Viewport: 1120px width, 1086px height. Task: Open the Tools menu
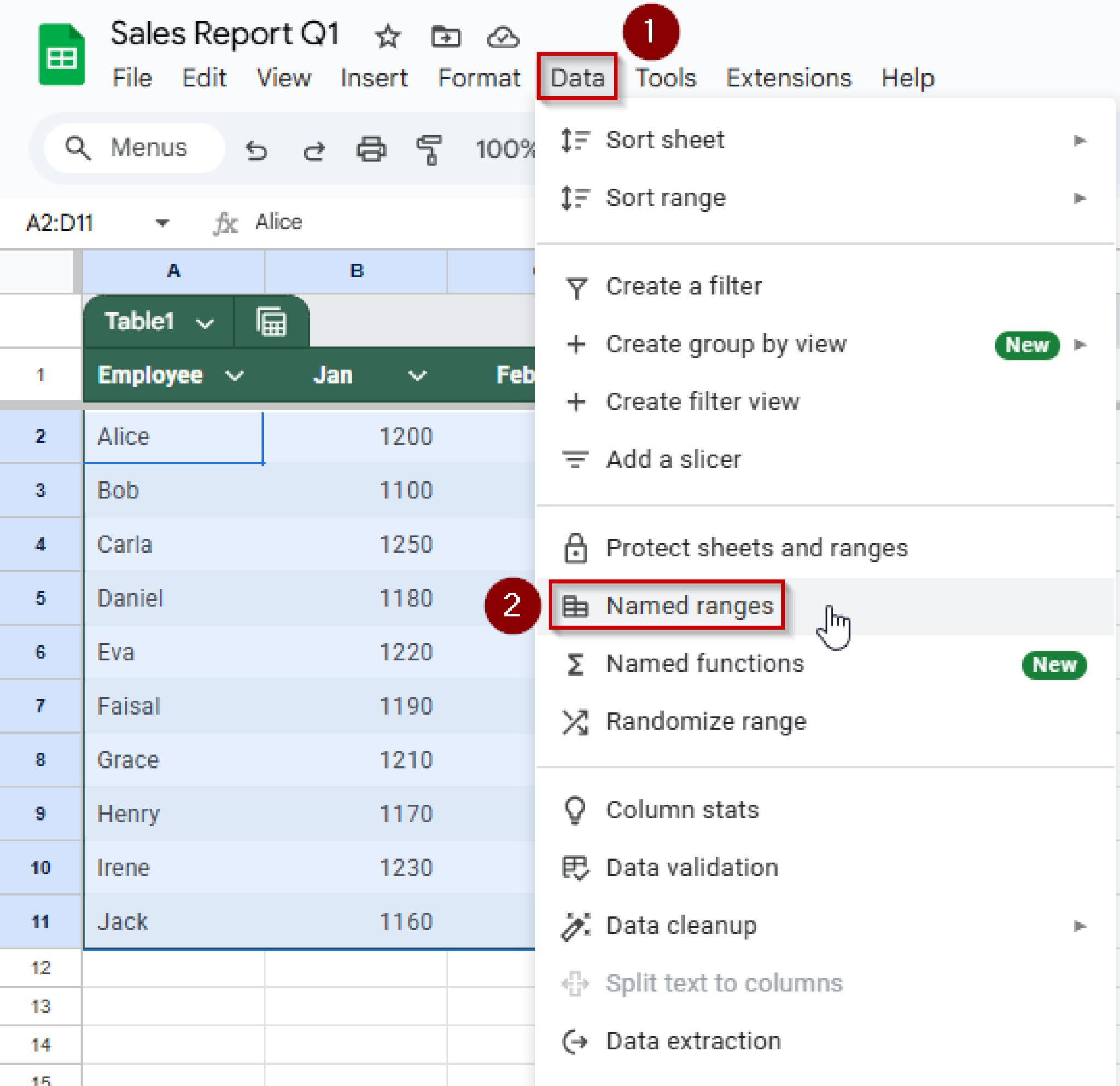click(664, 78)
